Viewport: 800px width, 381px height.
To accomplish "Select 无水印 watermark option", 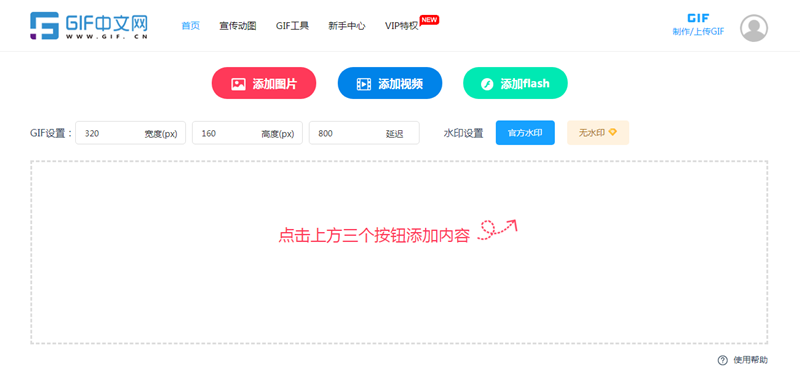I will point(598,133).
